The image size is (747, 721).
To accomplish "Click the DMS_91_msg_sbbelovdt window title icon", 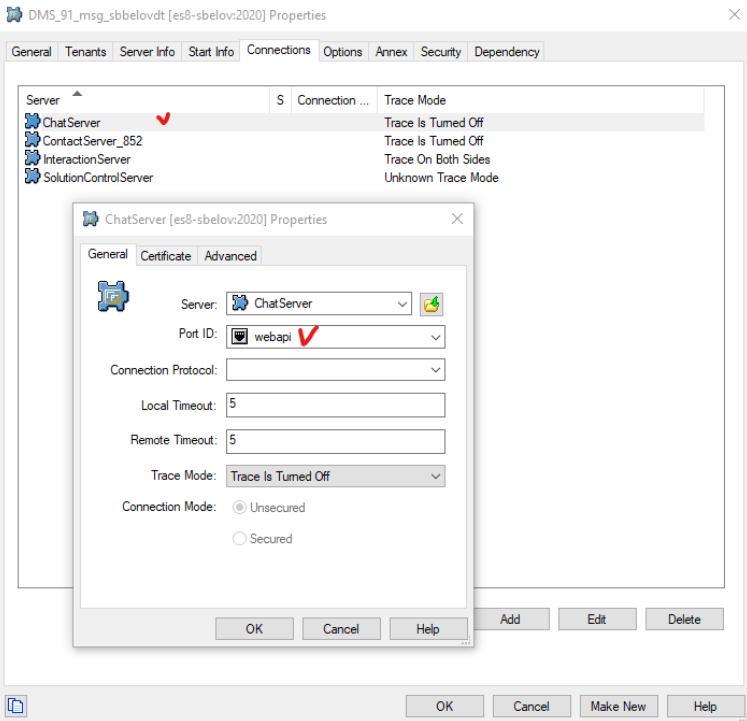I will [14, 15].
